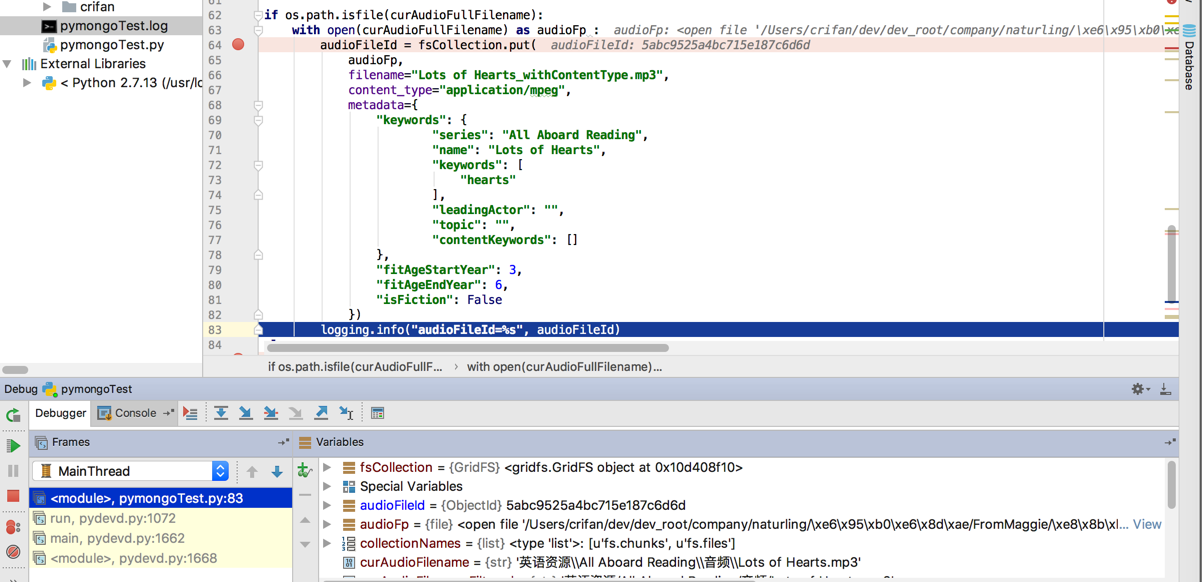Open View Breakpoints dialog icon
Image resolution: width=1202 pixels, height=582 pixels.
[13, 527]
